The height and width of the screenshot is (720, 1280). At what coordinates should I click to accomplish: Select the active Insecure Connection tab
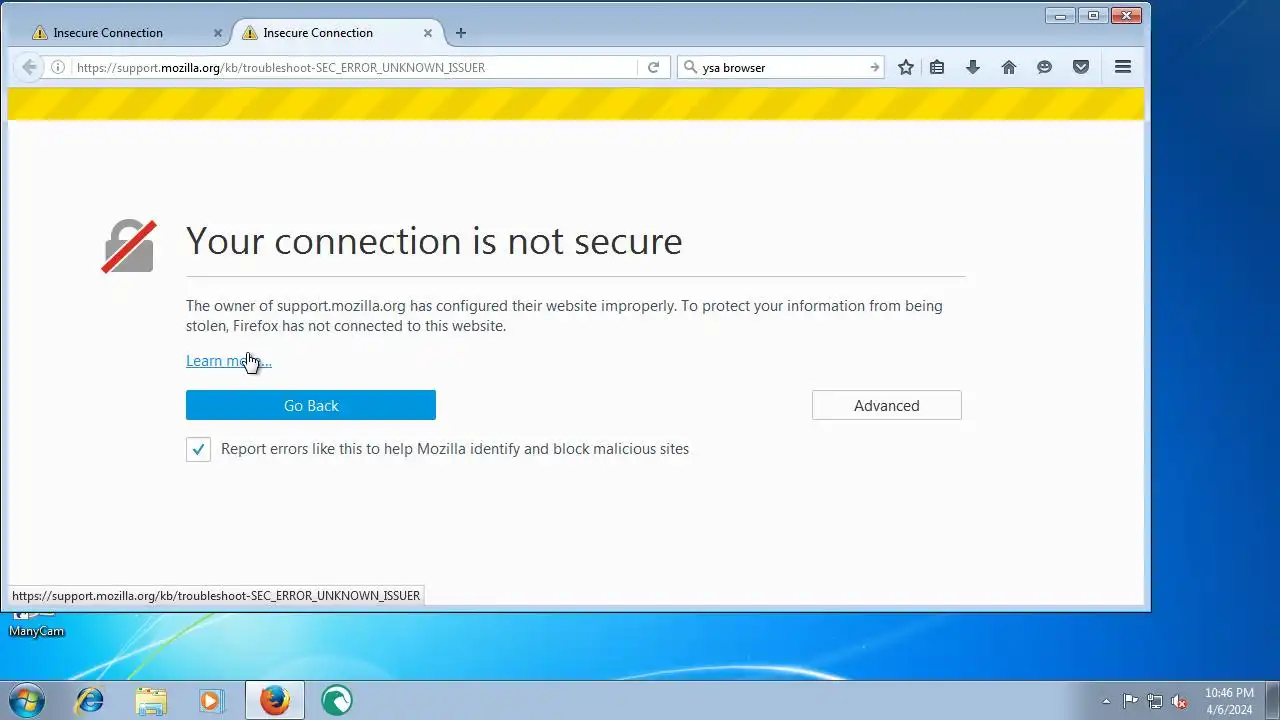pyautogui.click(x=340, y=33)
